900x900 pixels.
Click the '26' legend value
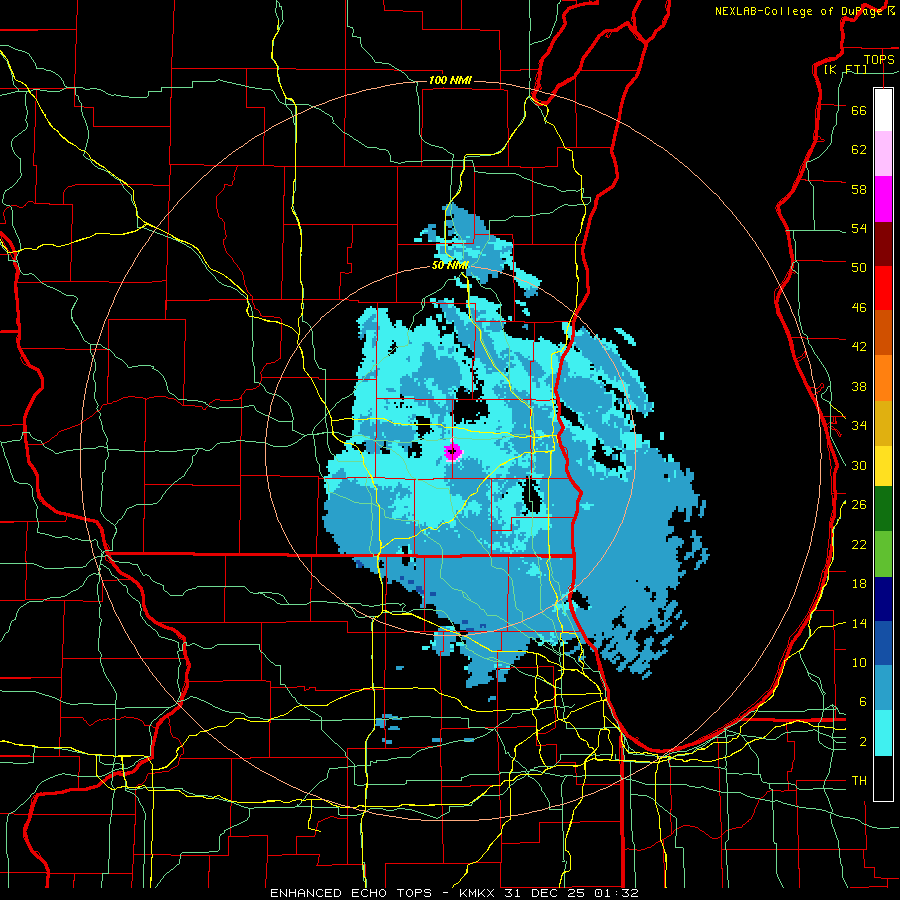(859, 505)
